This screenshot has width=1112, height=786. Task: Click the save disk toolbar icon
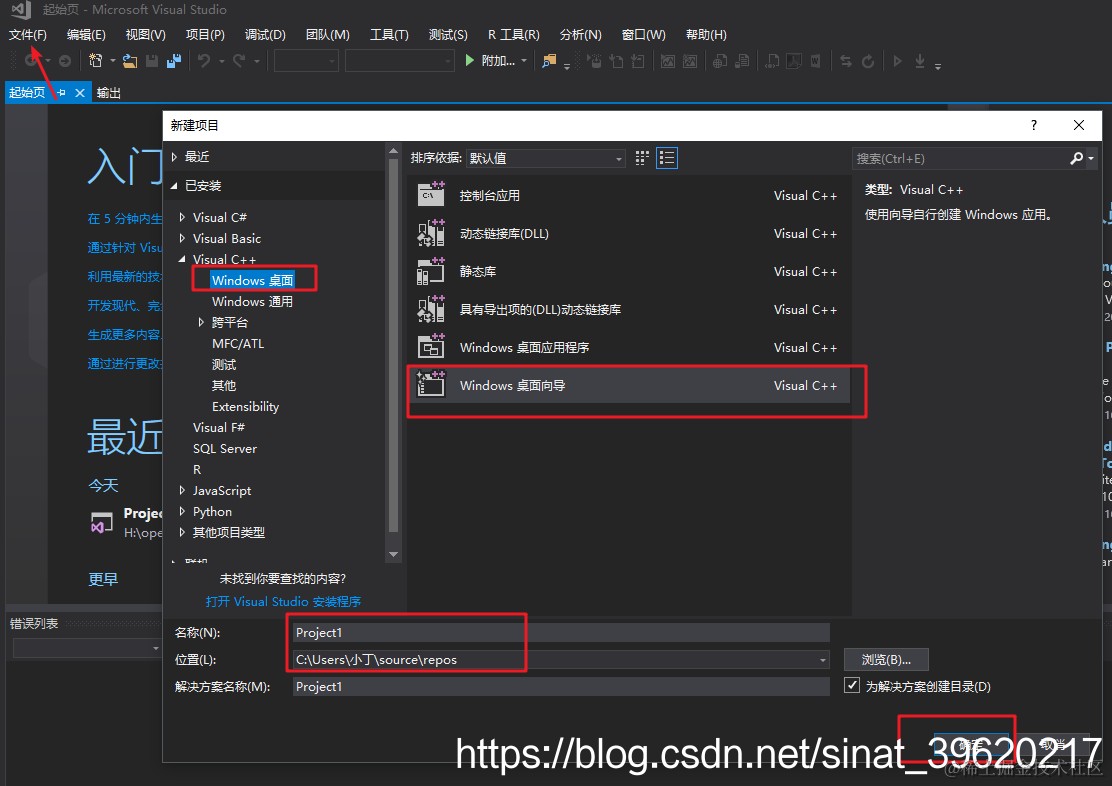point(152,61)
